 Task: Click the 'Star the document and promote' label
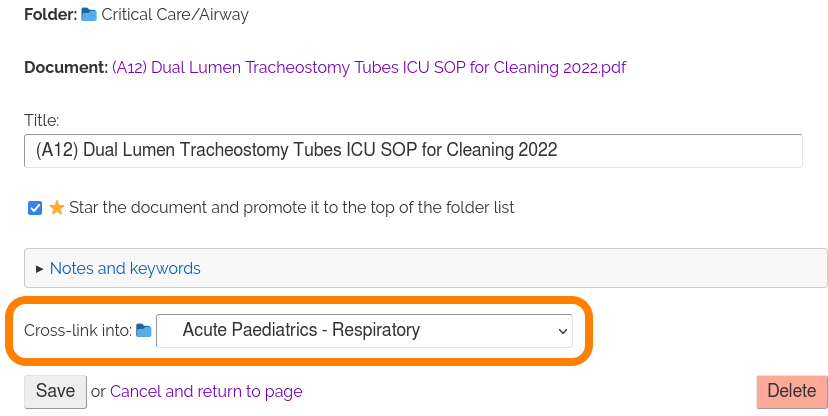click(291, 208)
